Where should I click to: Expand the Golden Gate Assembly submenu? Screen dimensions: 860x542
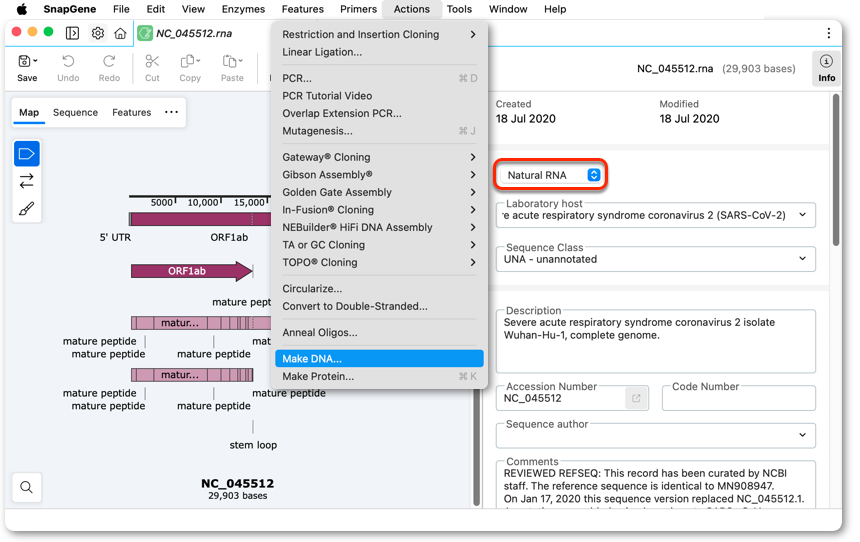[379, 193]
